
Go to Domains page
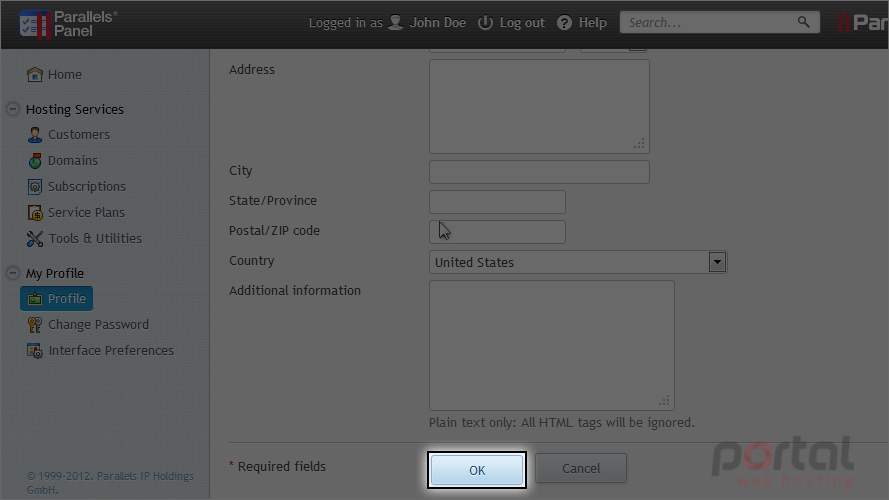point(73,160)
